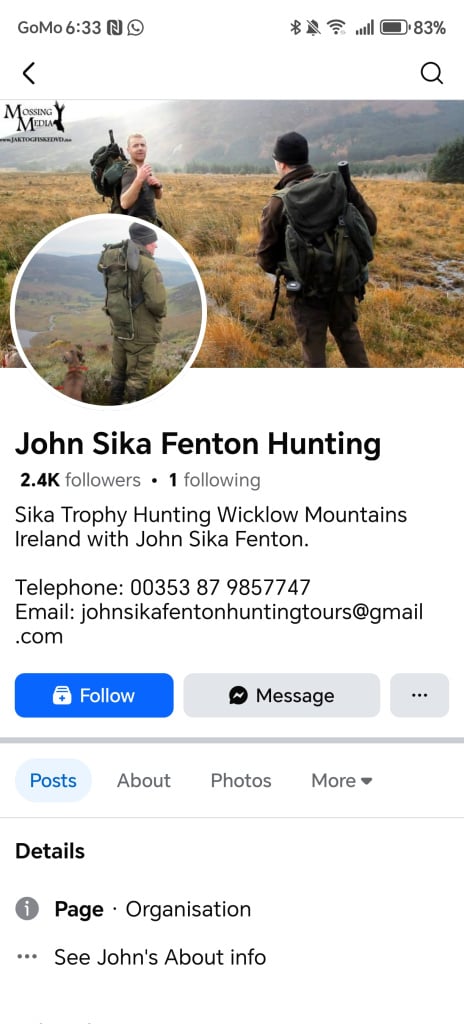This screenshot has height=1024, width=464.
Task: Open See John's About info
Action: tap(160, 957)
